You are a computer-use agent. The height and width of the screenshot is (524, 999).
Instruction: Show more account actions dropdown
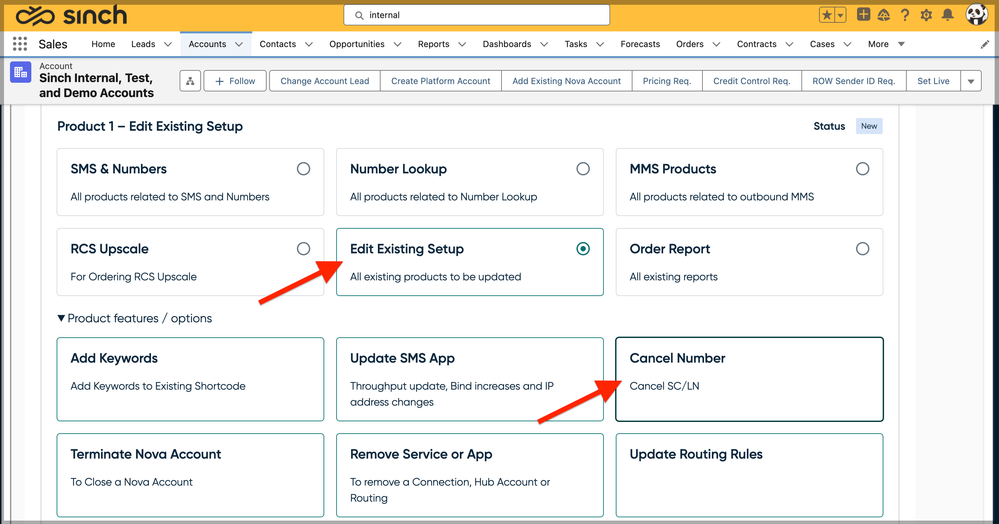click(971, 81)
